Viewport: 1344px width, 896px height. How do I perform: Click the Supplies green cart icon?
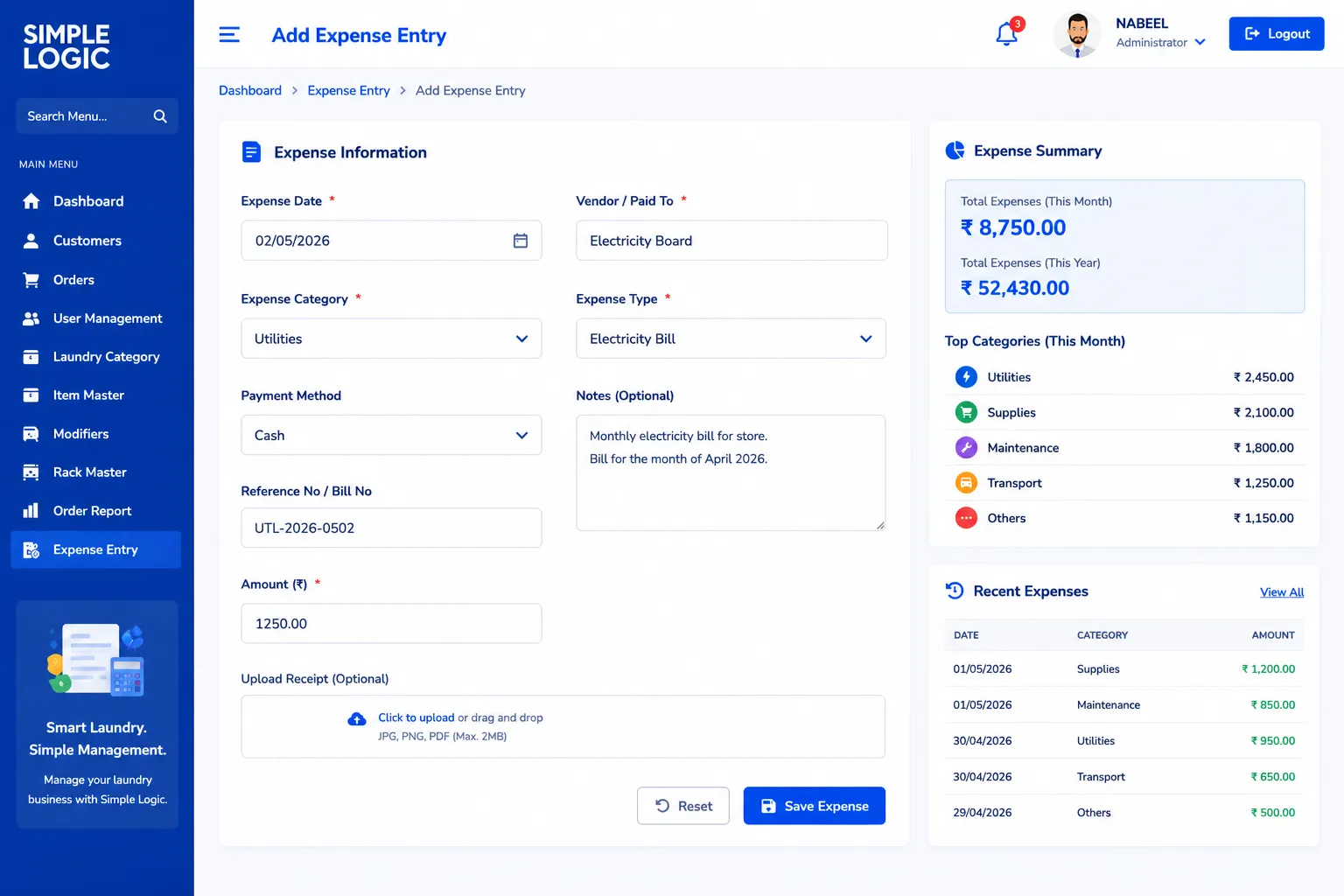966,412
